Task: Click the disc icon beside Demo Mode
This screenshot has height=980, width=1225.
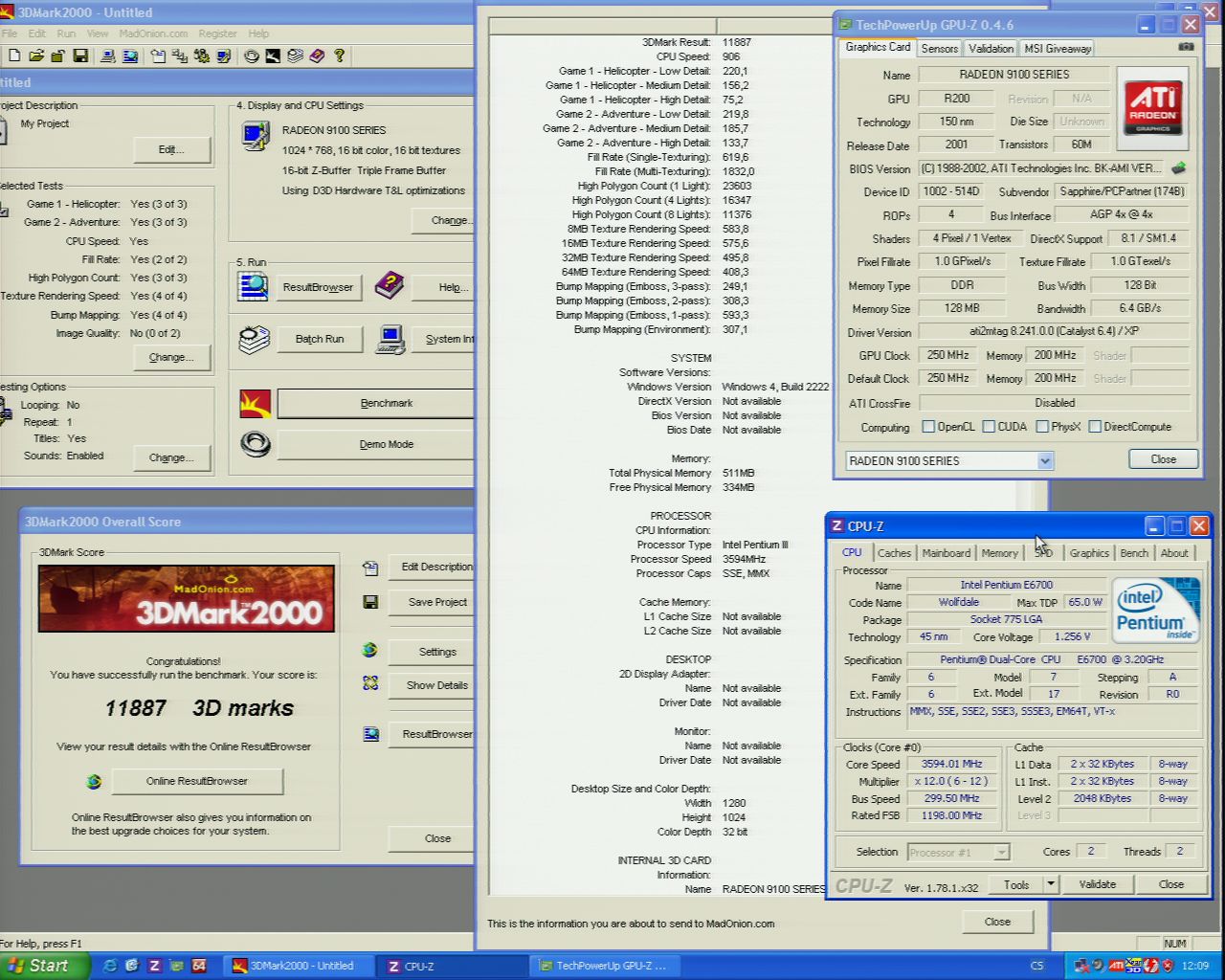Action: (255, 444)
